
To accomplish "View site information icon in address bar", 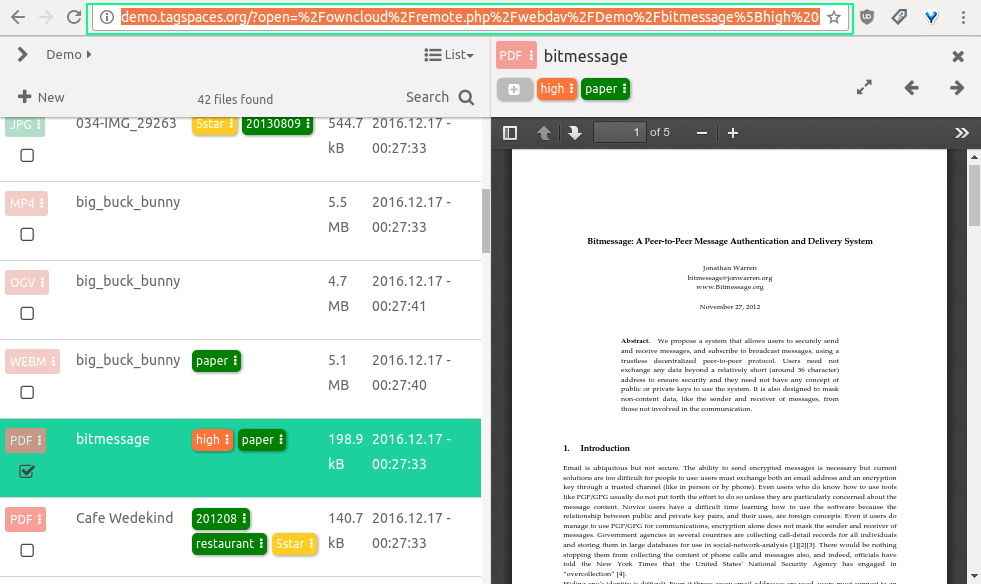I will (x=107, y=18).
